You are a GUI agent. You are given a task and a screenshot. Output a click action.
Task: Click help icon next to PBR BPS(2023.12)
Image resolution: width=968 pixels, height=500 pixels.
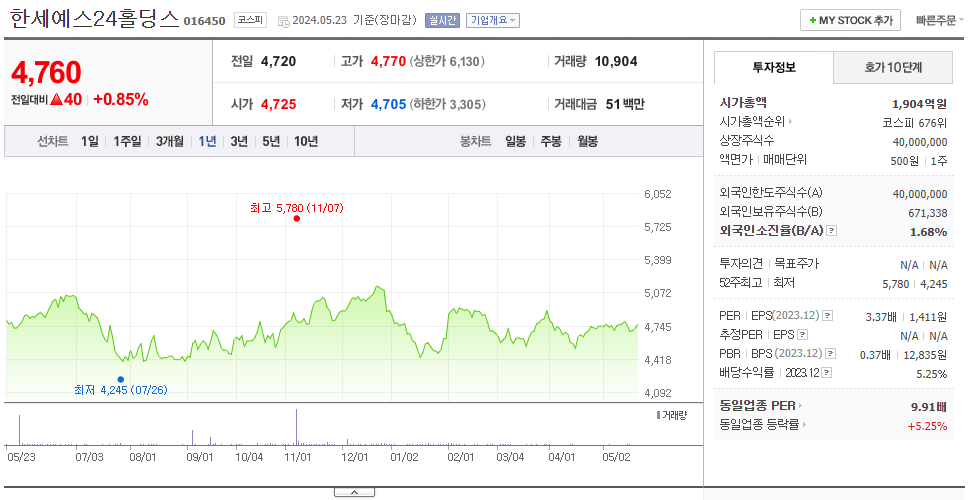pos(831,354)
